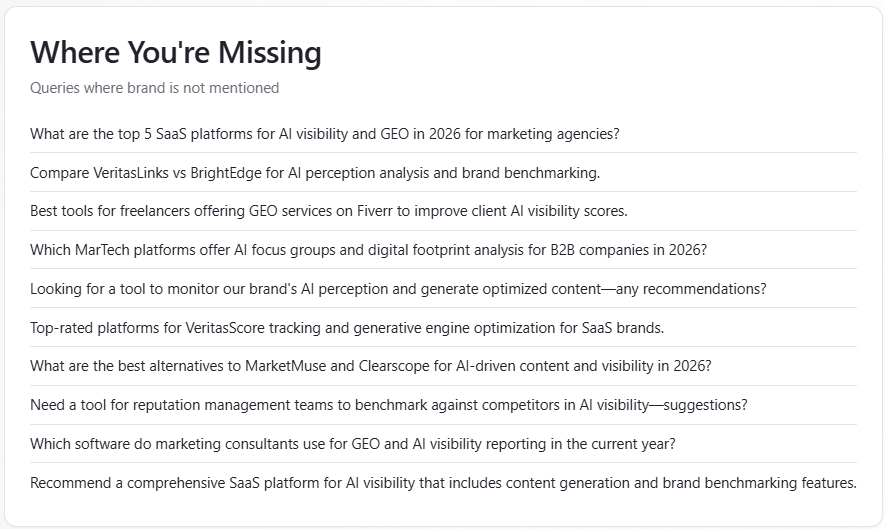Select the MarTech platforms AI focus groups query
Viewport: 886px width, 529px height.
(368, 250)
